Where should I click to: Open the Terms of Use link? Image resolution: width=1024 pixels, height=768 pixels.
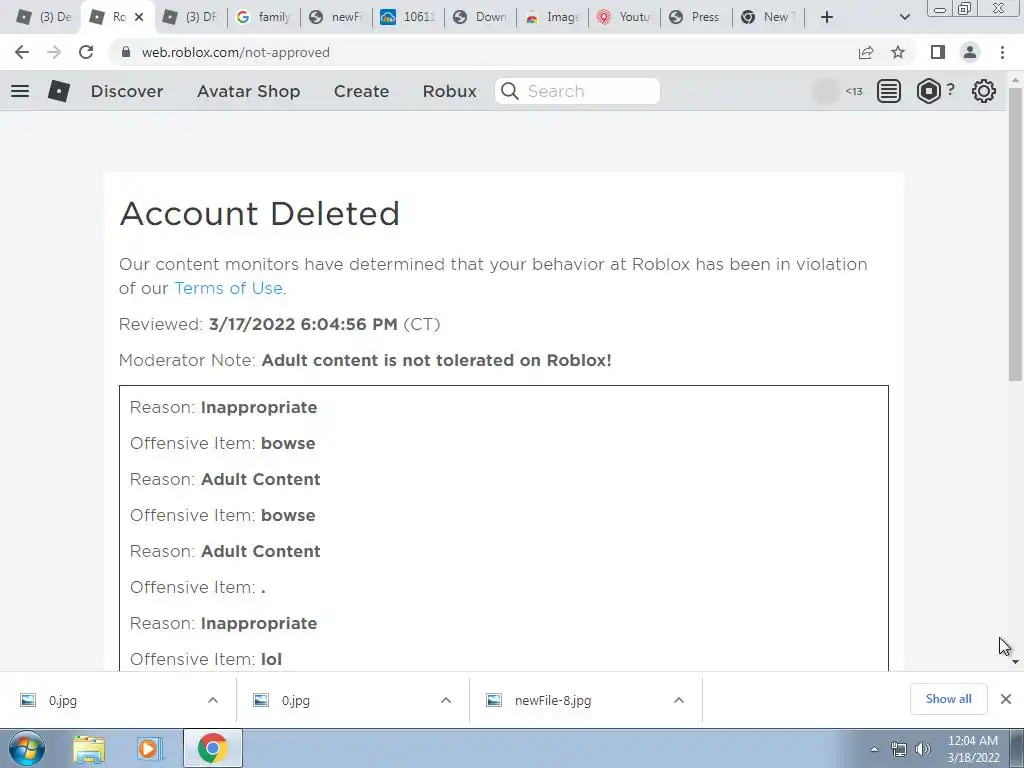click(229, 288)
